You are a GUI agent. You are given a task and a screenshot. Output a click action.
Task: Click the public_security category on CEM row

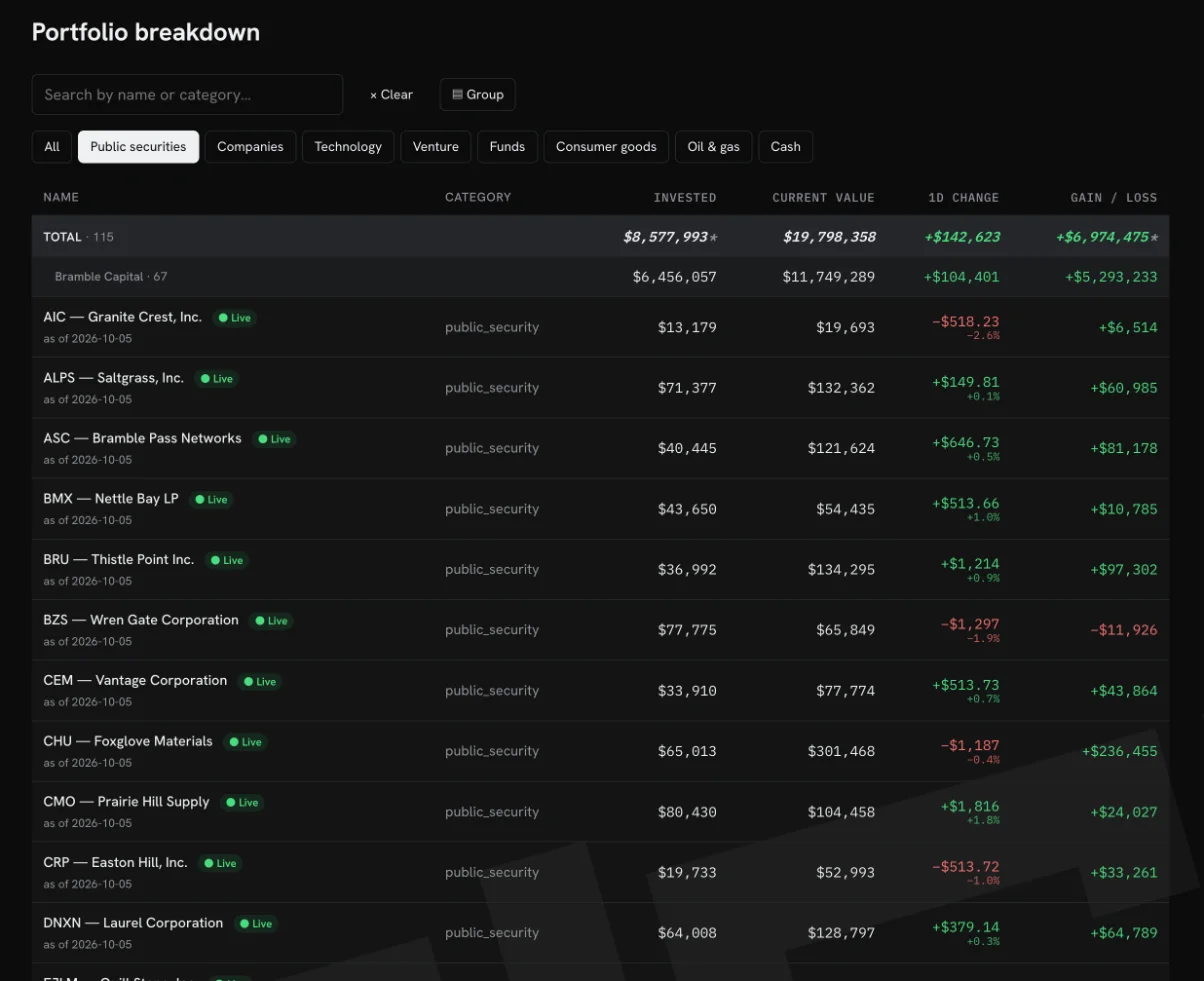pyautogui.click(x=492, y=691)
